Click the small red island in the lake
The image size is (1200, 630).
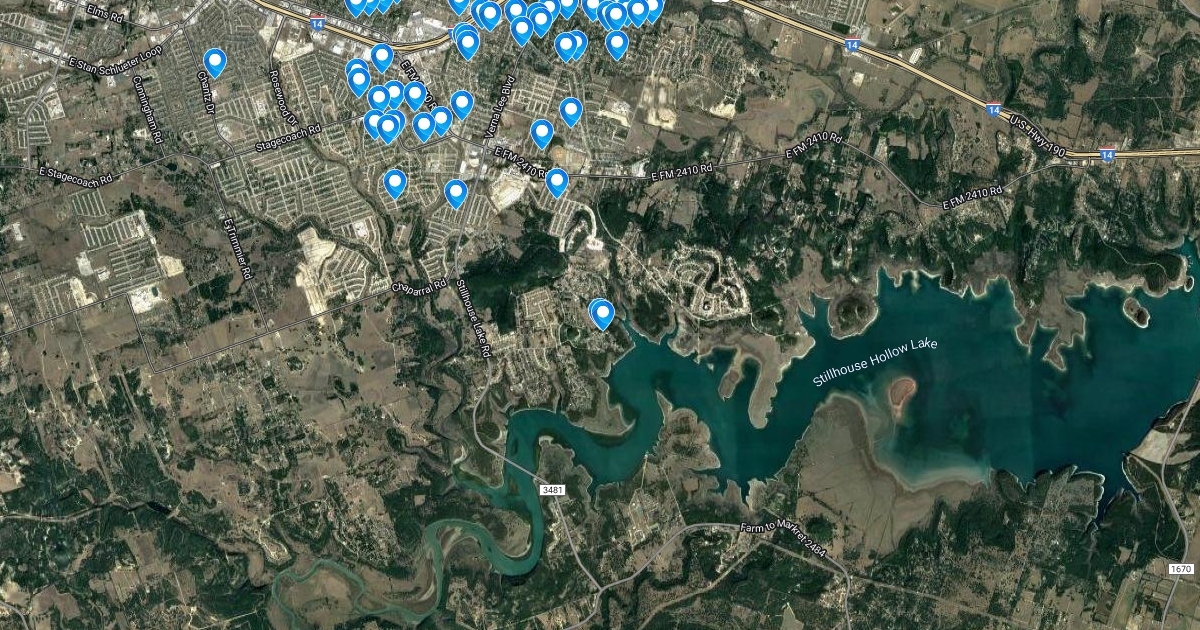coord(901,397)
